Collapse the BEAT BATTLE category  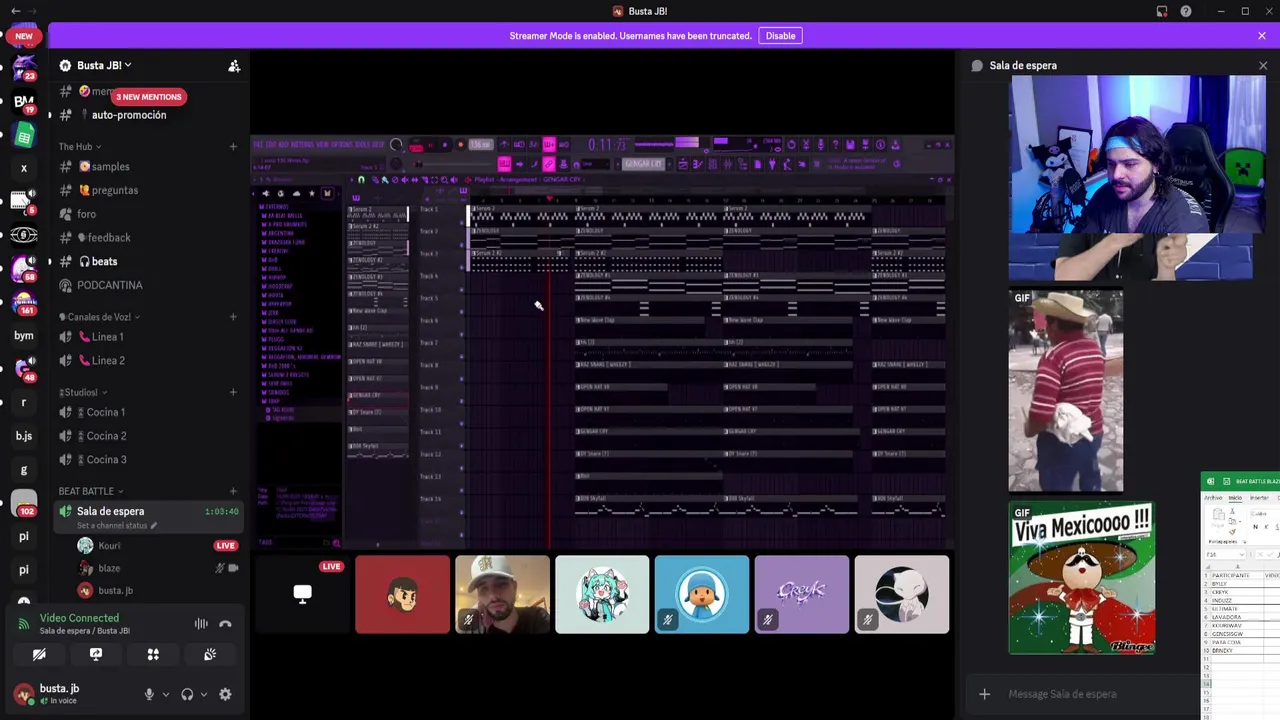[x=91, y=491]
